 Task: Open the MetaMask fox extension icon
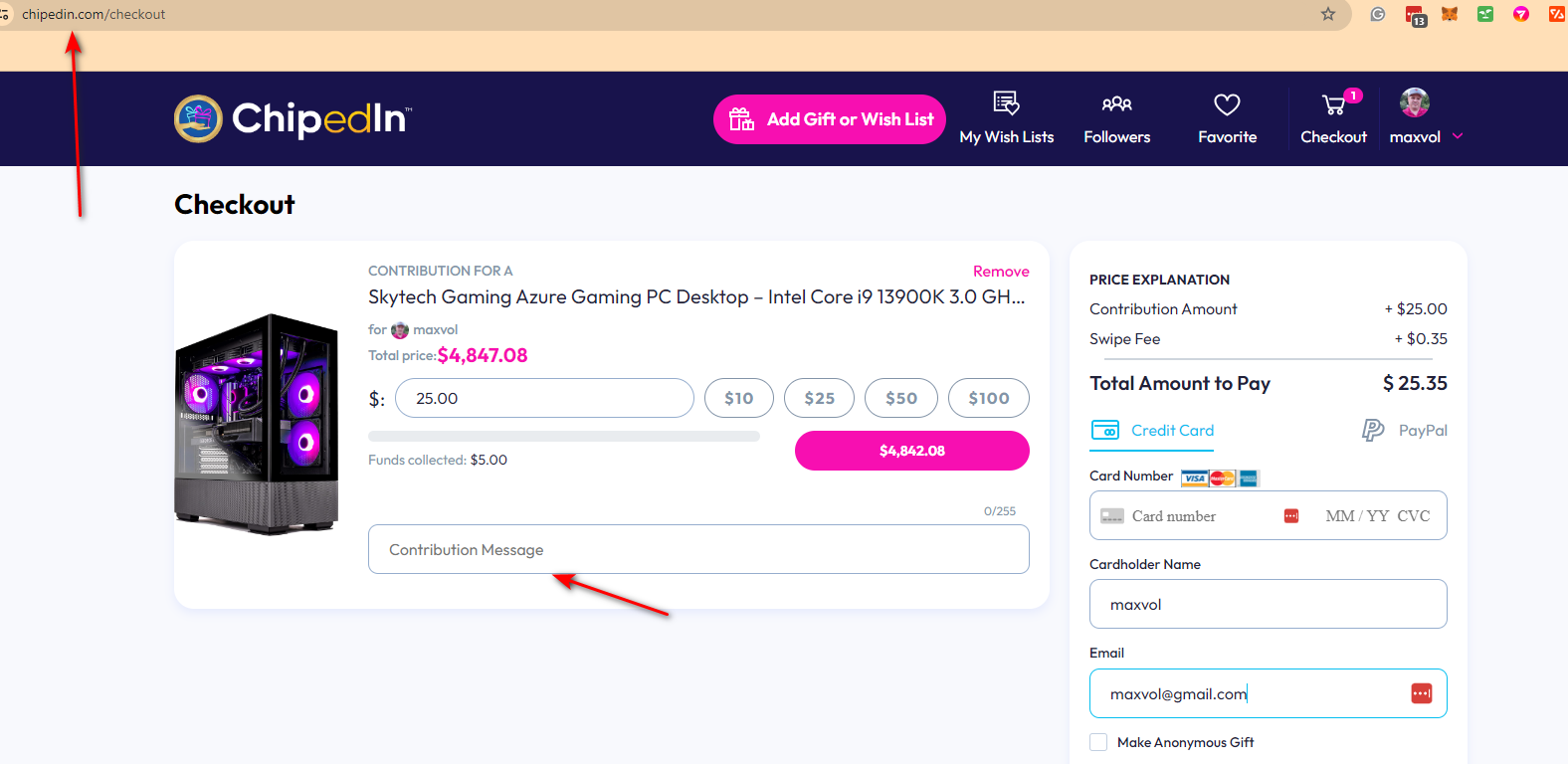click(1450, 14)
